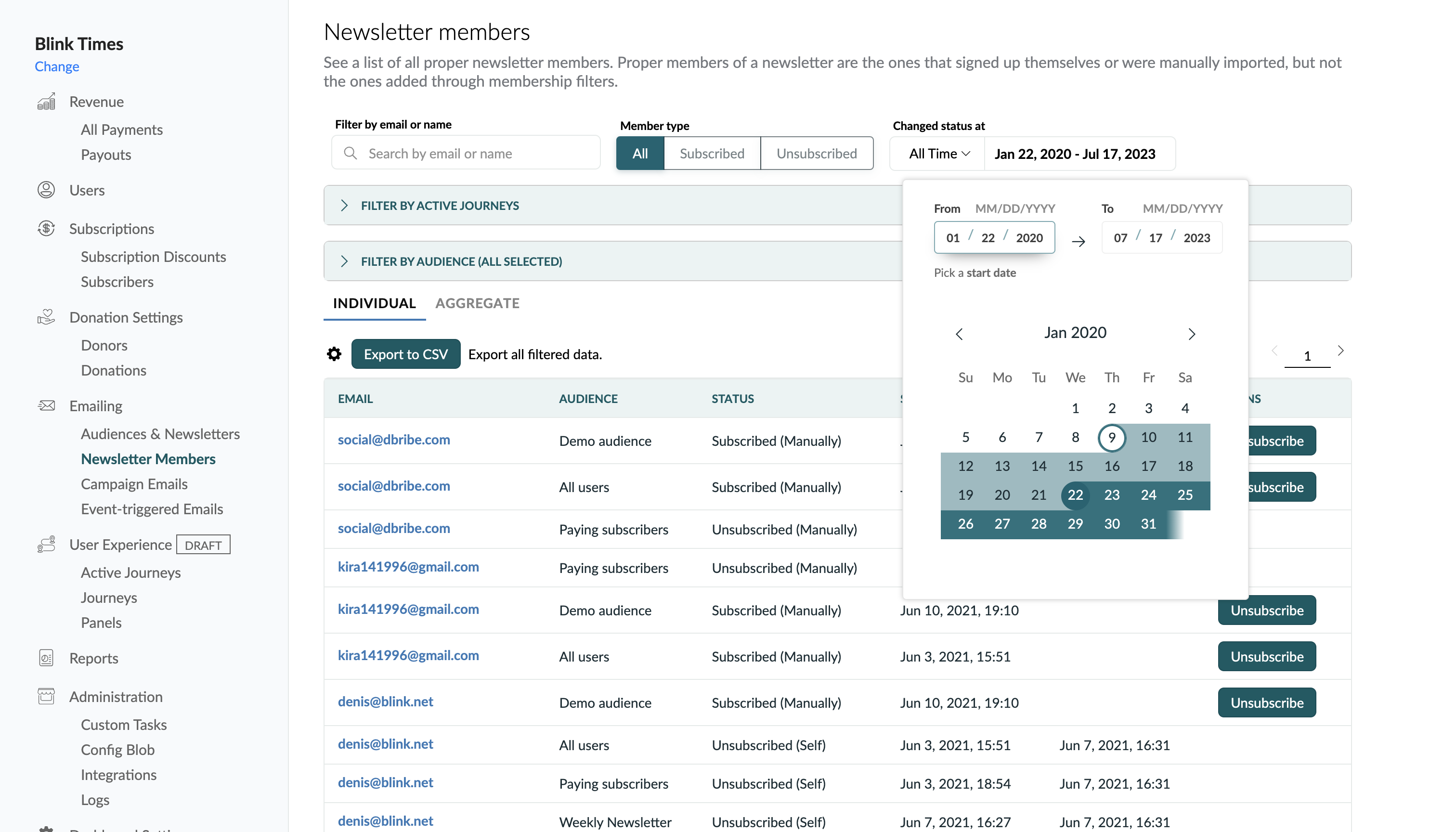Click the Subscriptions dollar icon
1456x832 pixels.
(x=46, y=229)
